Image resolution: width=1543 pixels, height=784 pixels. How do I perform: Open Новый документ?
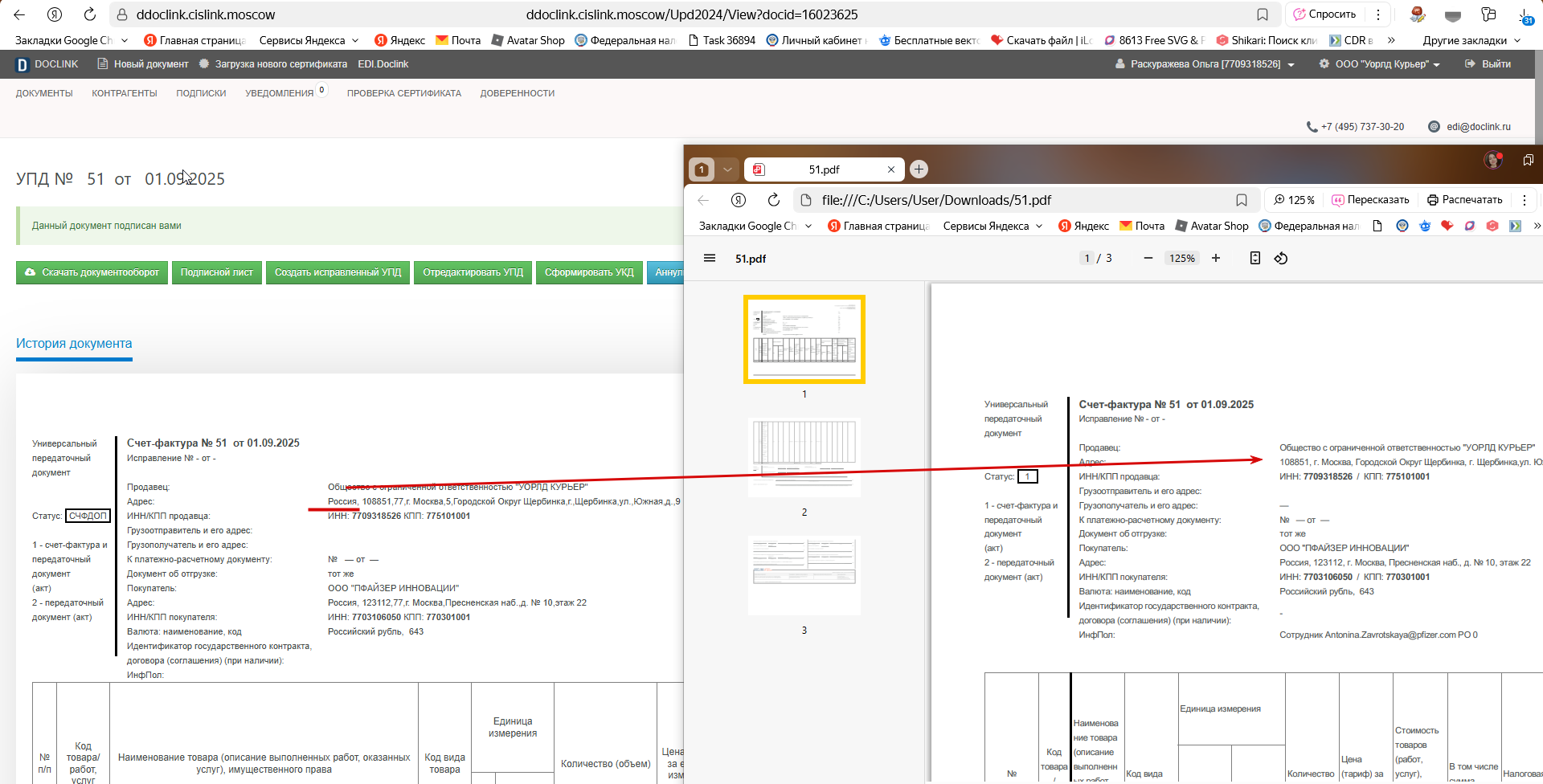click(x=143, y=64)
